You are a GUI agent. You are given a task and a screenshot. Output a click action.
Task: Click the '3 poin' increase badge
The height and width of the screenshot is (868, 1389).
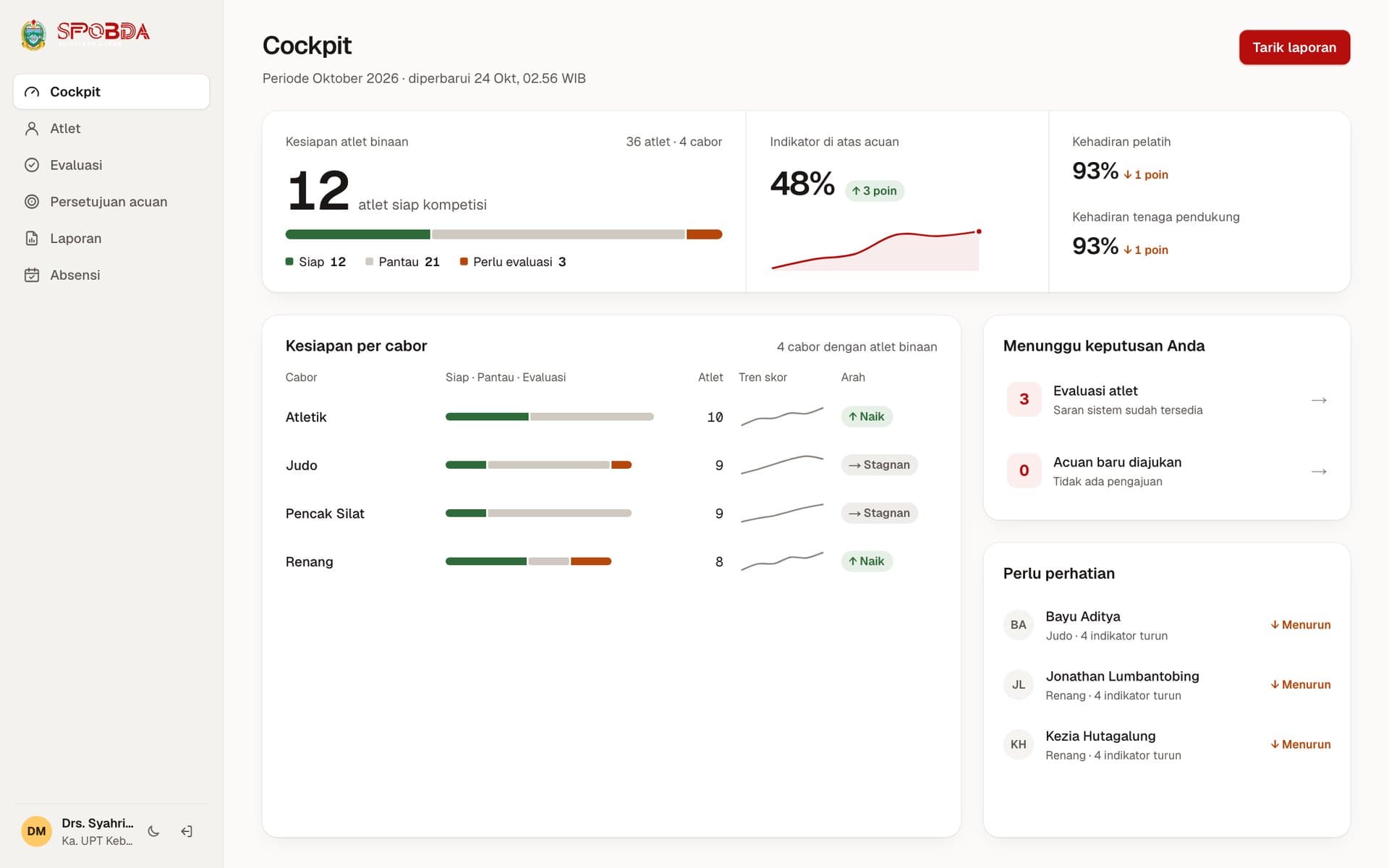tap(875, 191)
